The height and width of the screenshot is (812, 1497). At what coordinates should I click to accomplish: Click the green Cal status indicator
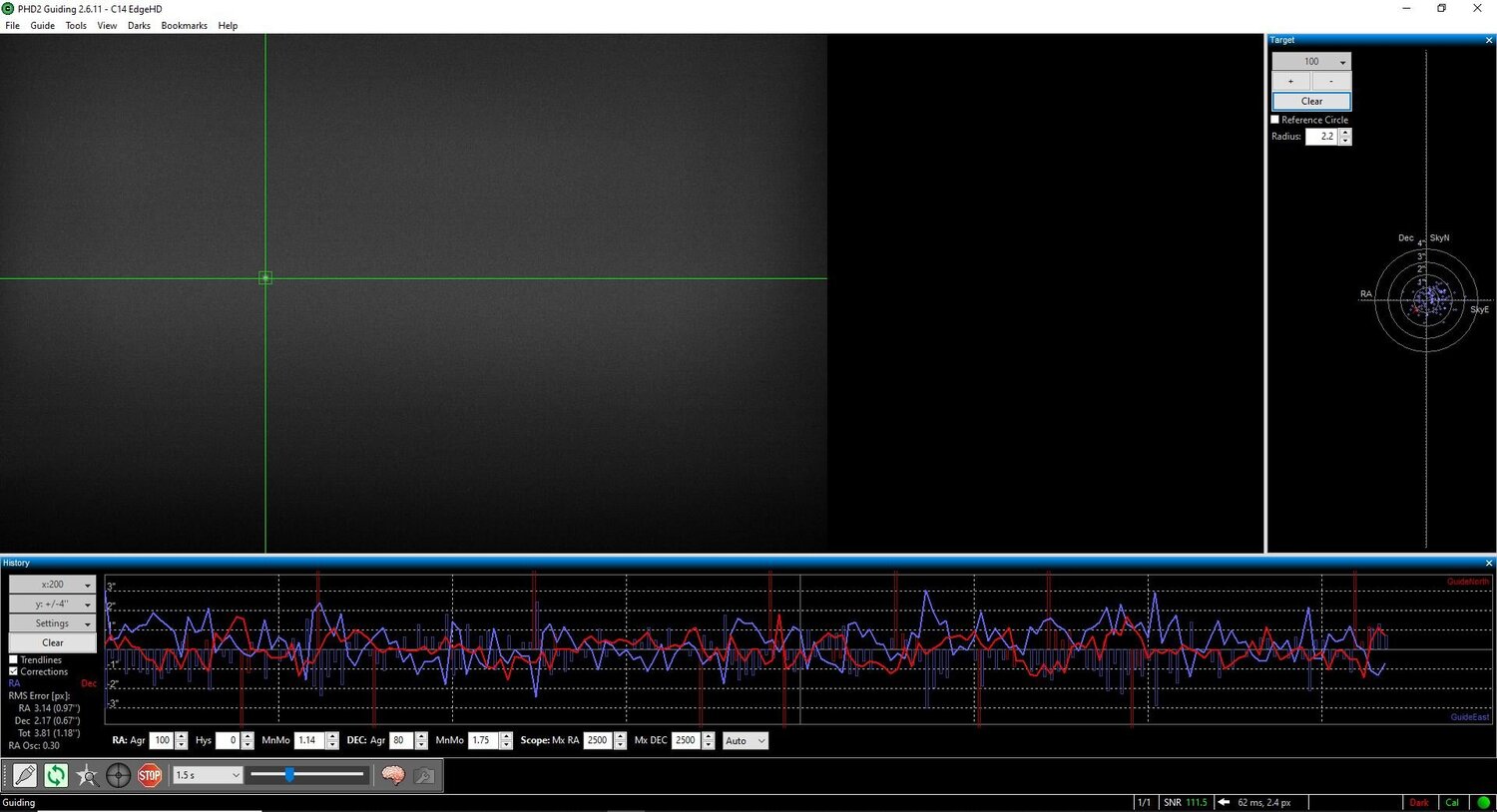(x=1452, y=802)
